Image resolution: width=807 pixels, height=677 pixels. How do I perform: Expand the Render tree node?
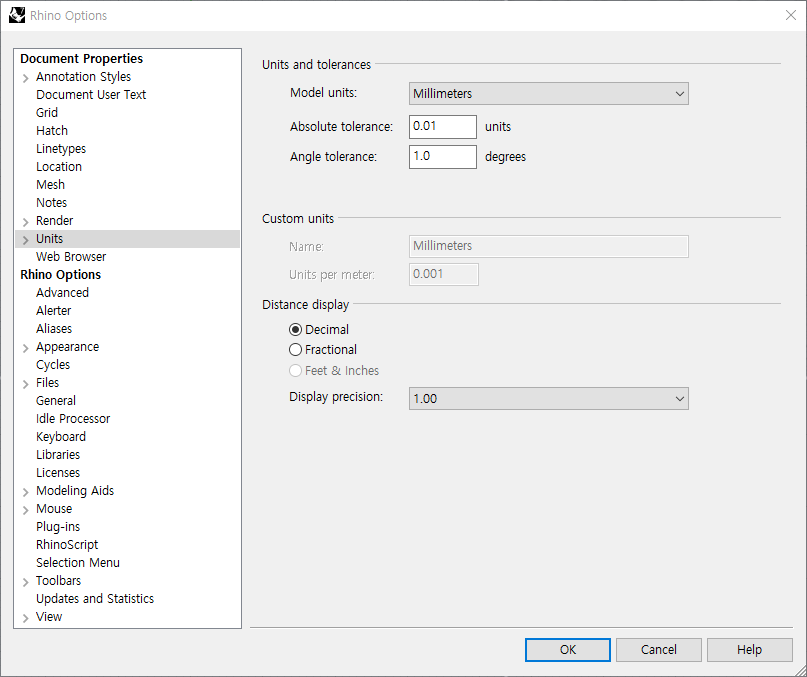[25, 222]
